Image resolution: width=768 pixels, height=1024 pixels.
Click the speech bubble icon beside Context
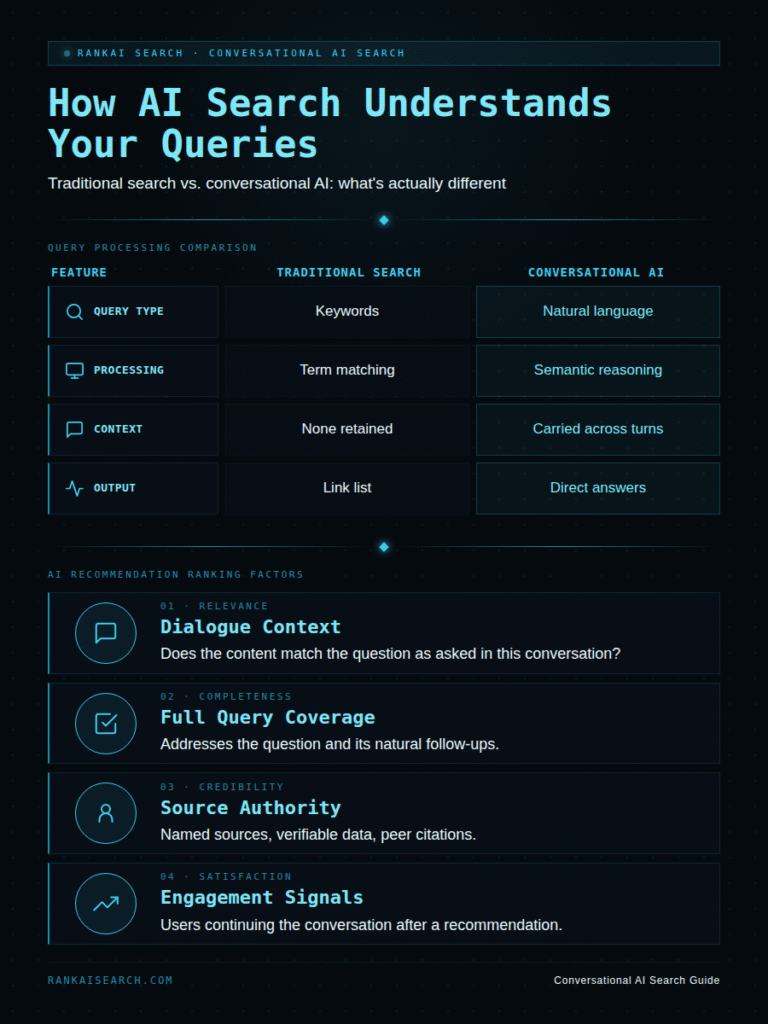pyautogui.click(x=74, y=429)
